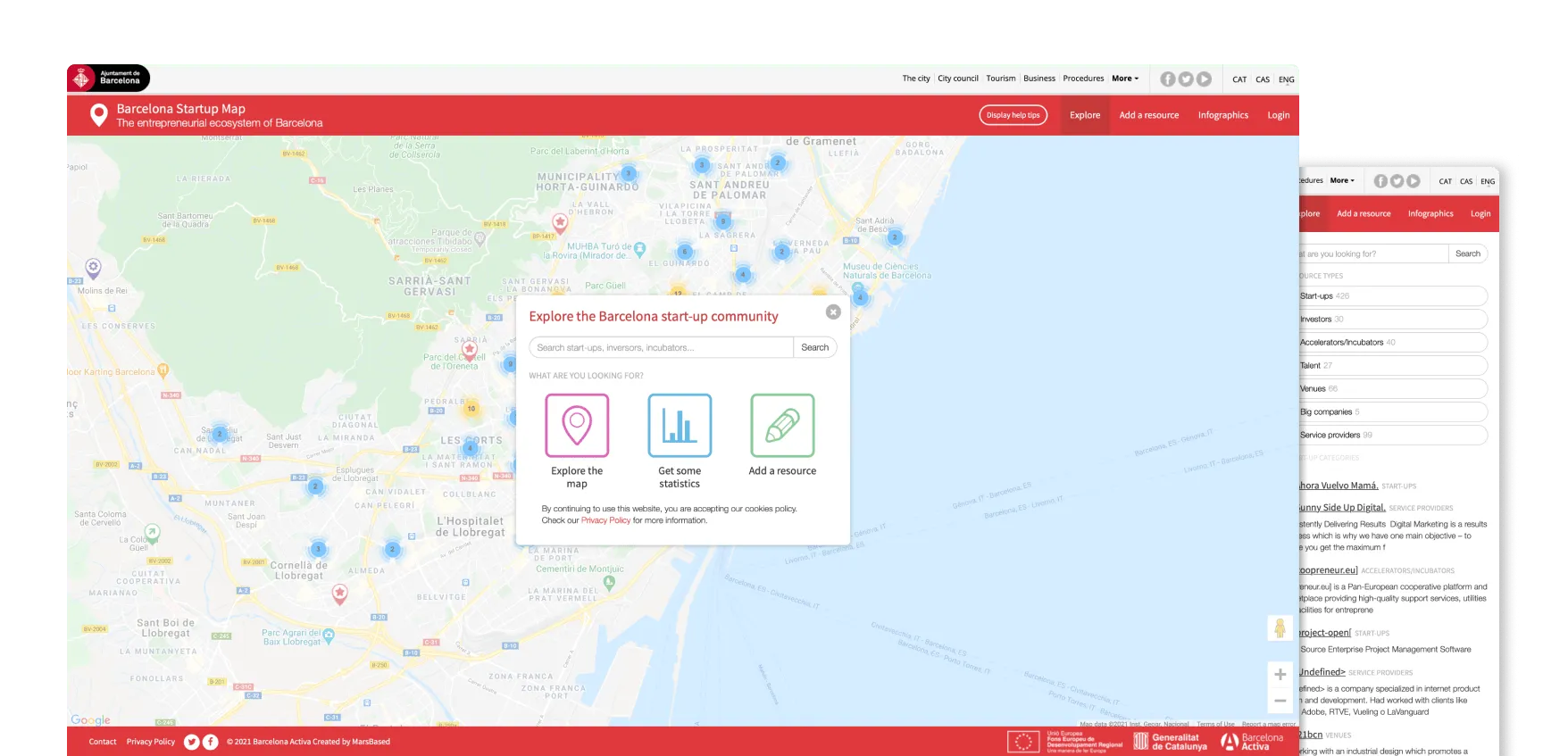Click Login in background window navigation
The height and width of the screenshot is (756, 1568).
tap(1480, 213)
